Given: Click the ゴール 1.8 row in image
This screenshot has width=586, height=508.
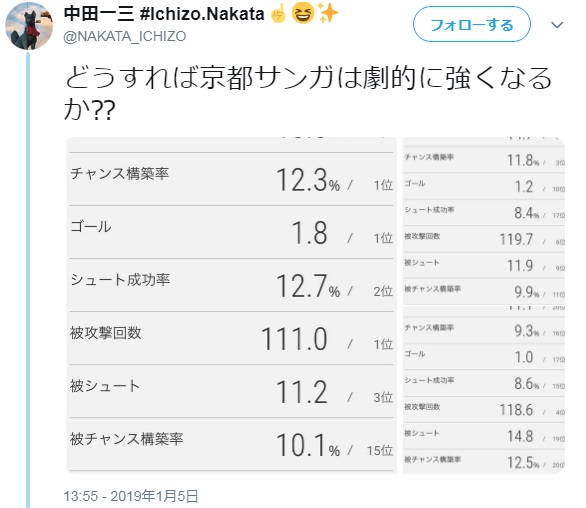Looking at the screenshot, I should (232, 232).
